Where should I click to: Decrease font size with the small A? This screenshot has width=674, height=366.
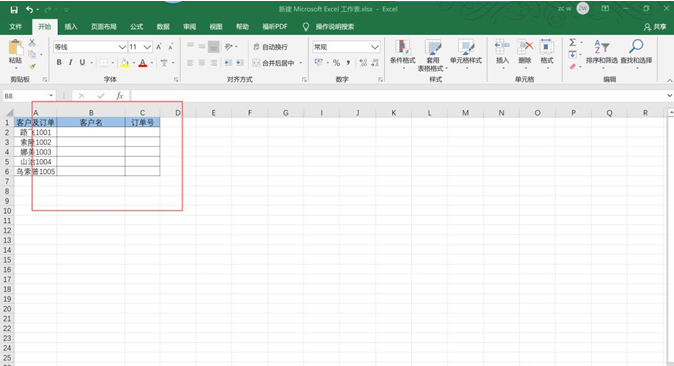point(171,47)
